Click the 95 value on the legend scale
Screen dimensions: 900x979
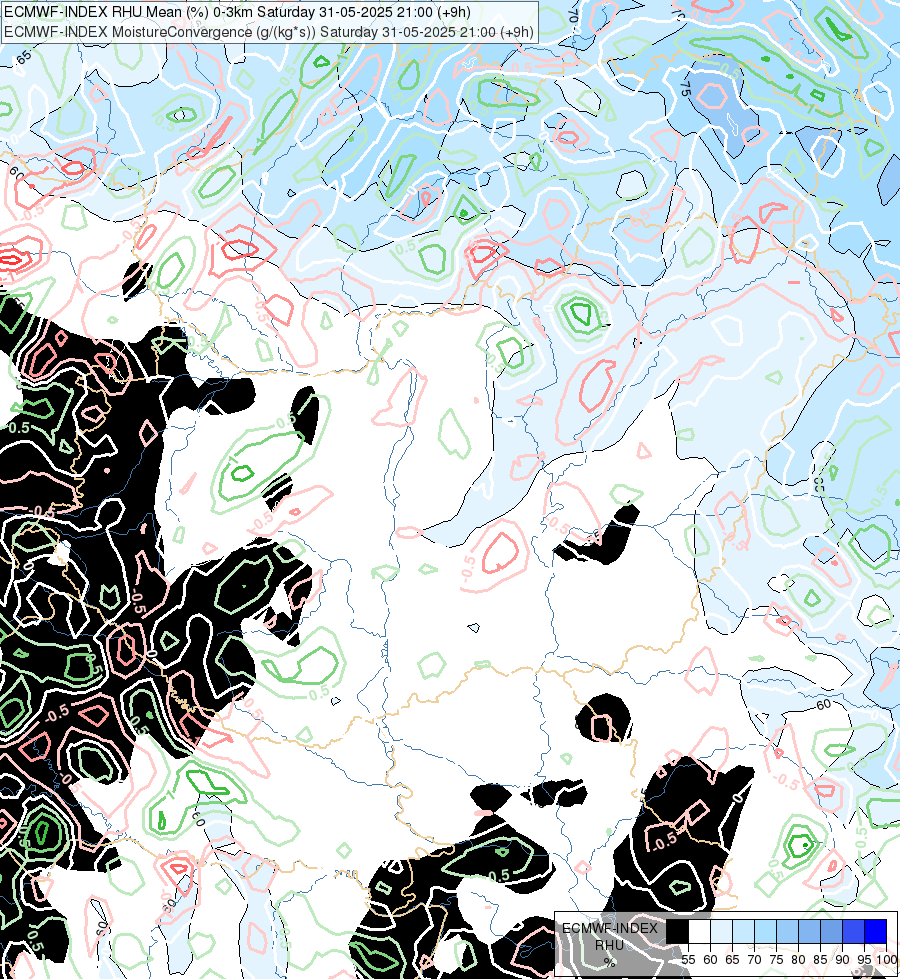pyautogui.click(x=864, y=960)
